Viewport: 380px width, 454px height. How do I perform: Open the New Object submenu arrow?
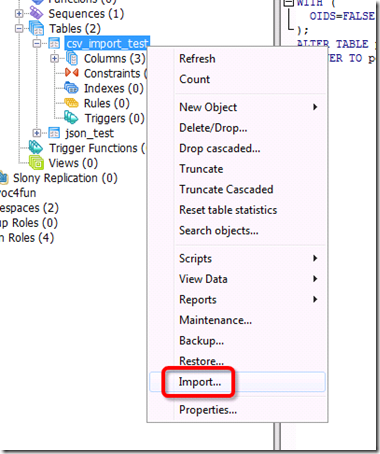coord(315,107)
